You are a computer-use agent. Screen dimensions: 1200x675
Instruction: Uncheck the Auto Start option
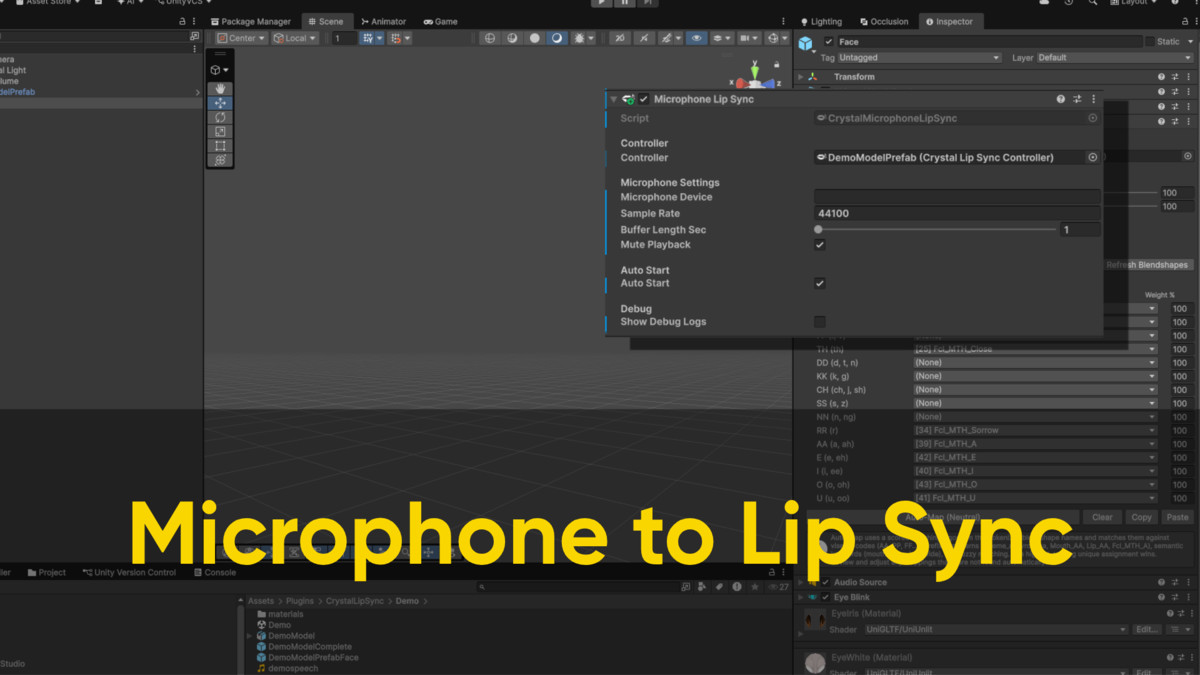click(819, 283)
